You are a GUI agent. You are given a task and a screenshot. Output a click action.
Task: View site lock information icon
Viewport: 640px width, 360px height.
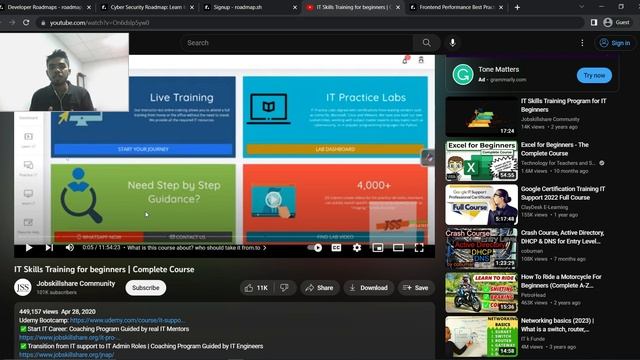43,23
